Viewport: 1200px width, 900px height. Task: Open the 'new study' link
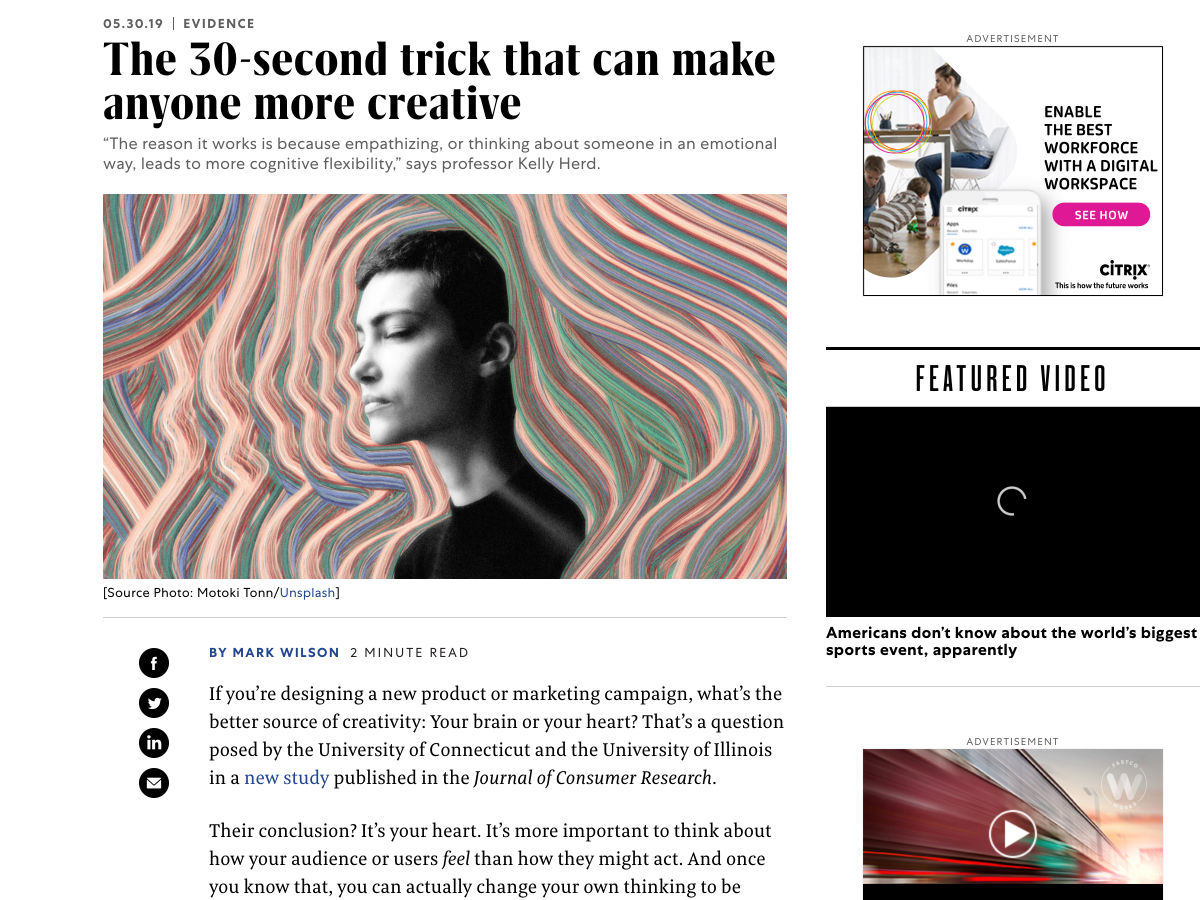(x=286, y=777)
